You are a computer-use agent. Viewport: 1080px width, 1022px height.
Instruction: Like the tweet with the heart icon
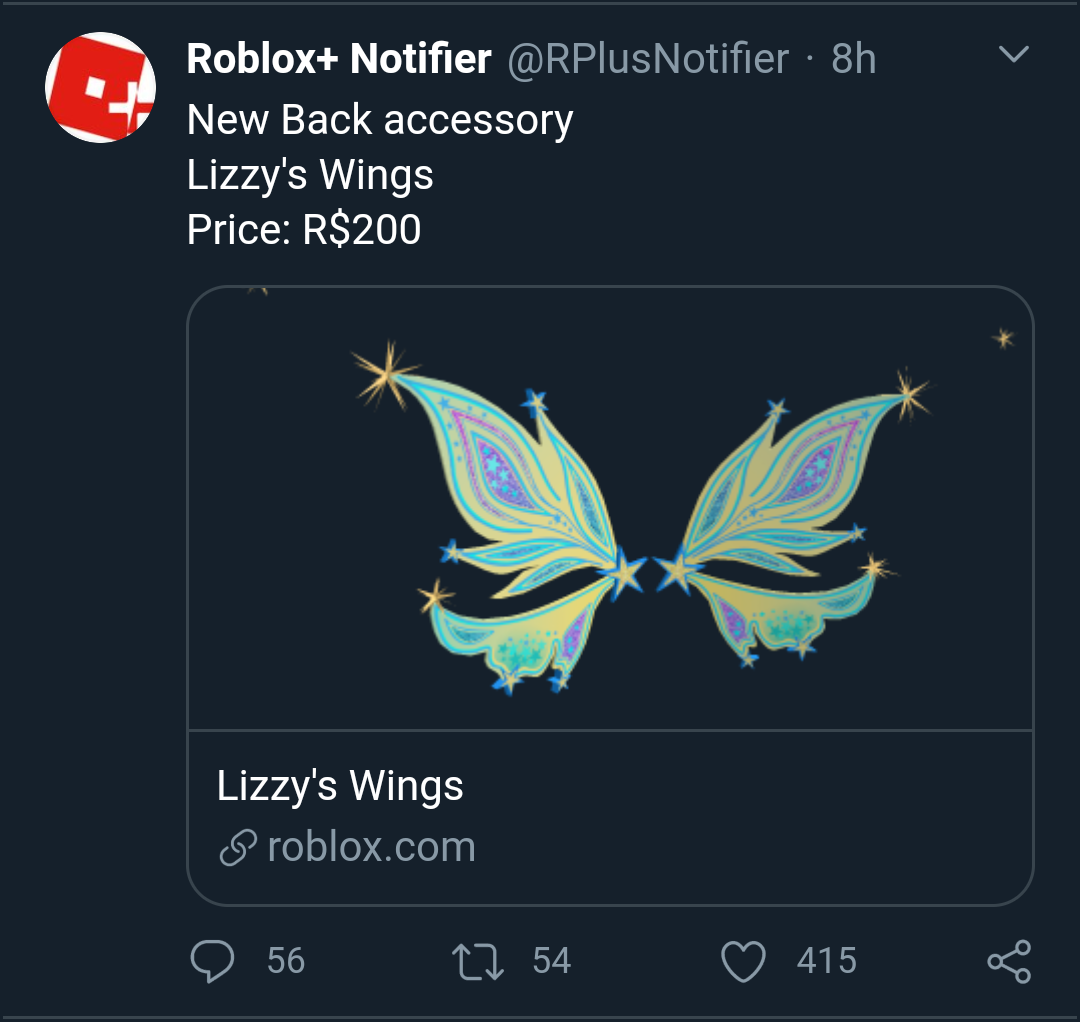pos(743,962)
